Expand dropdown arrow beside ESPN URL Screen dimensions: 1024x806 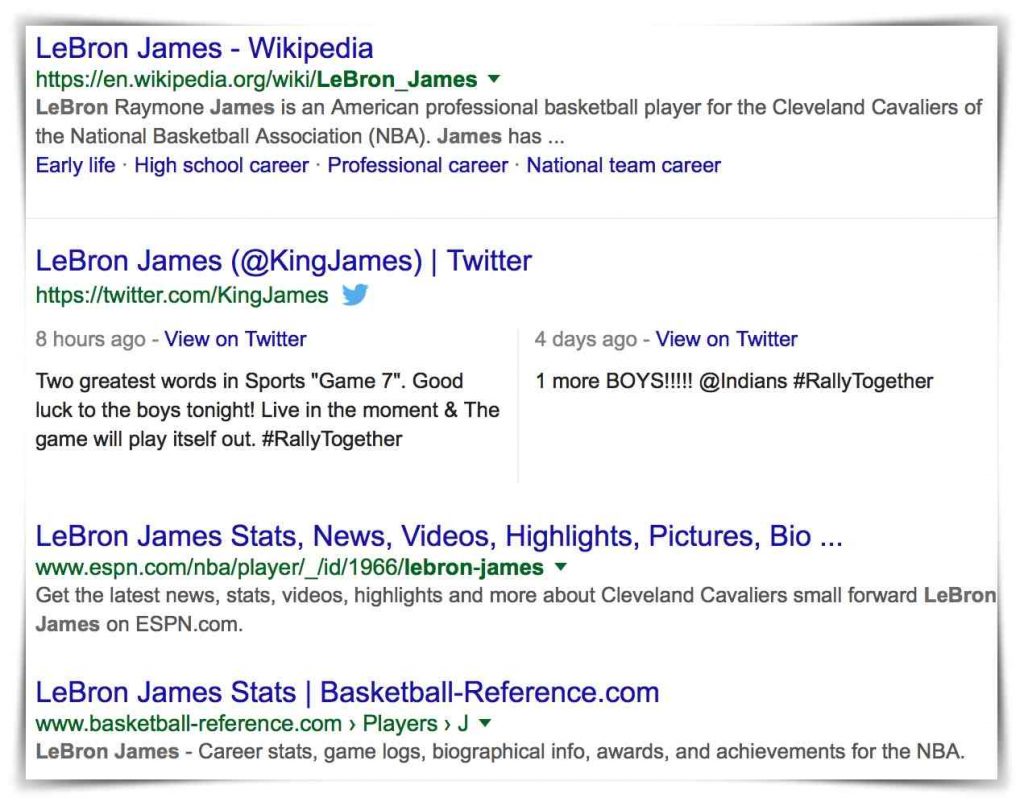click(x=560, y=567)
